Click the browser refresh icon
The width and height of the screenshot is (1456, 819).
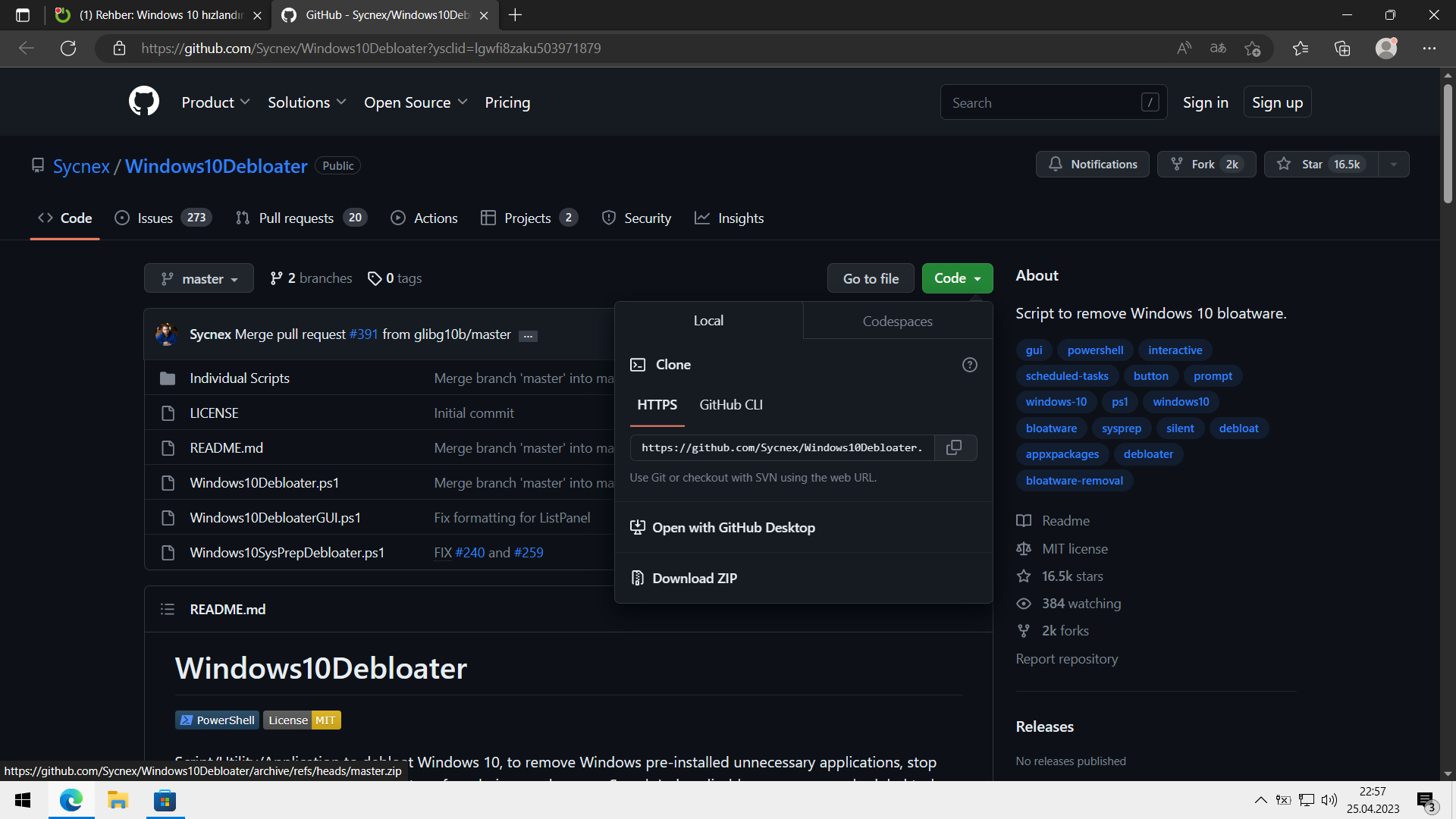tap(68, 49)
